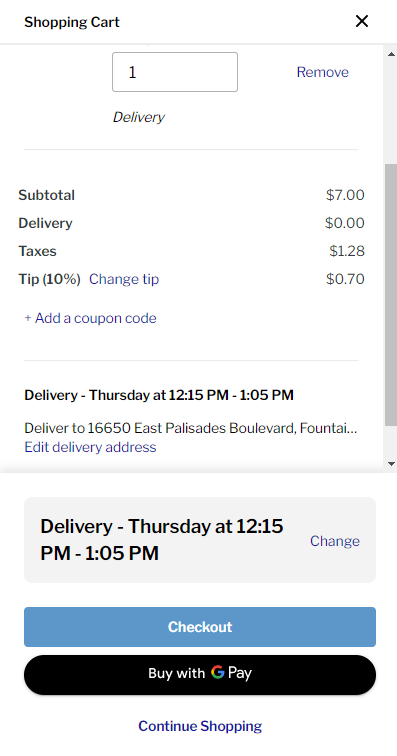Edit the delivery address

tap(90, 447)
